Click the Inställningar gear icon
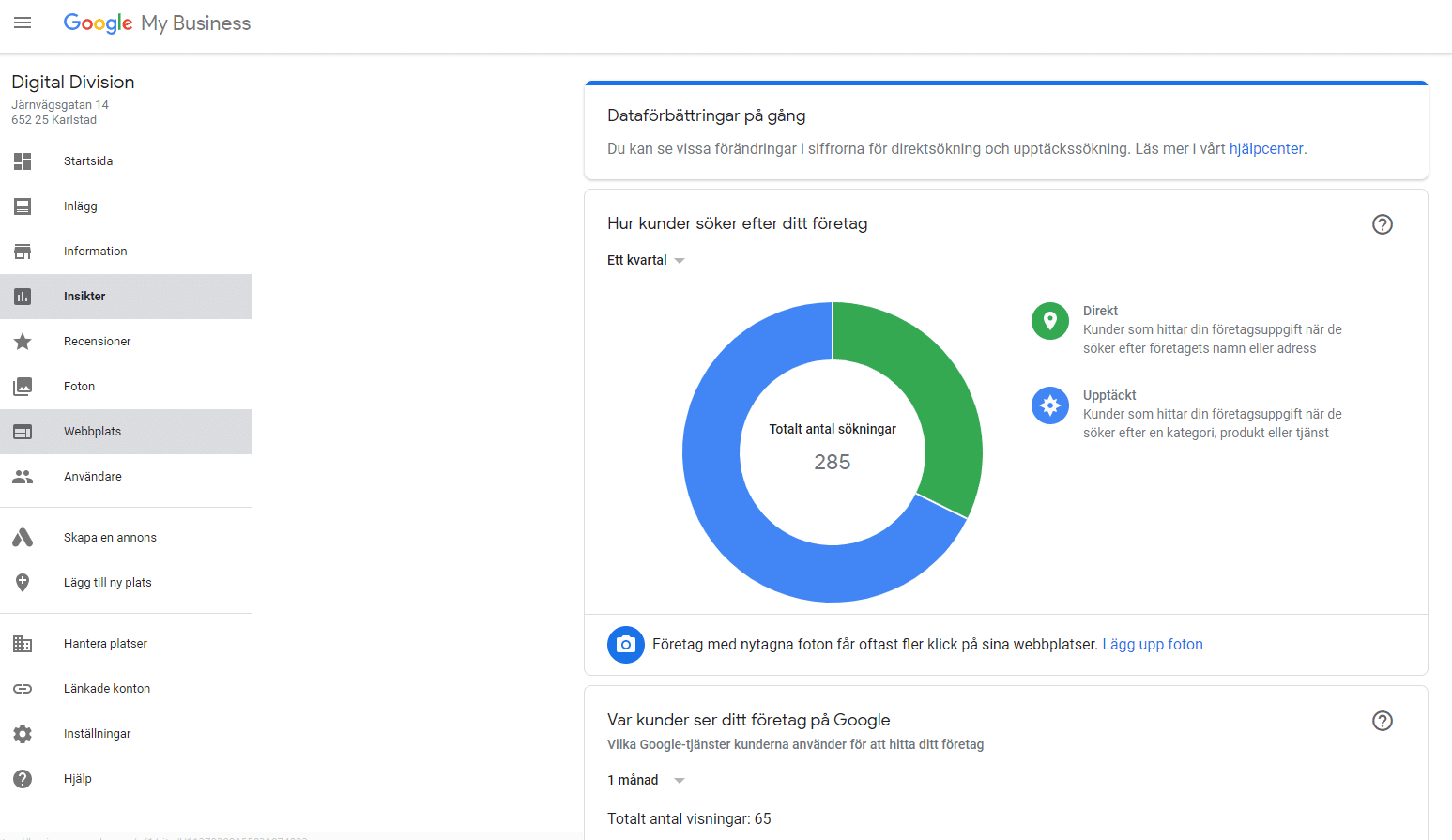Screen dimensions: 1452x840 (x=23, y=734)
